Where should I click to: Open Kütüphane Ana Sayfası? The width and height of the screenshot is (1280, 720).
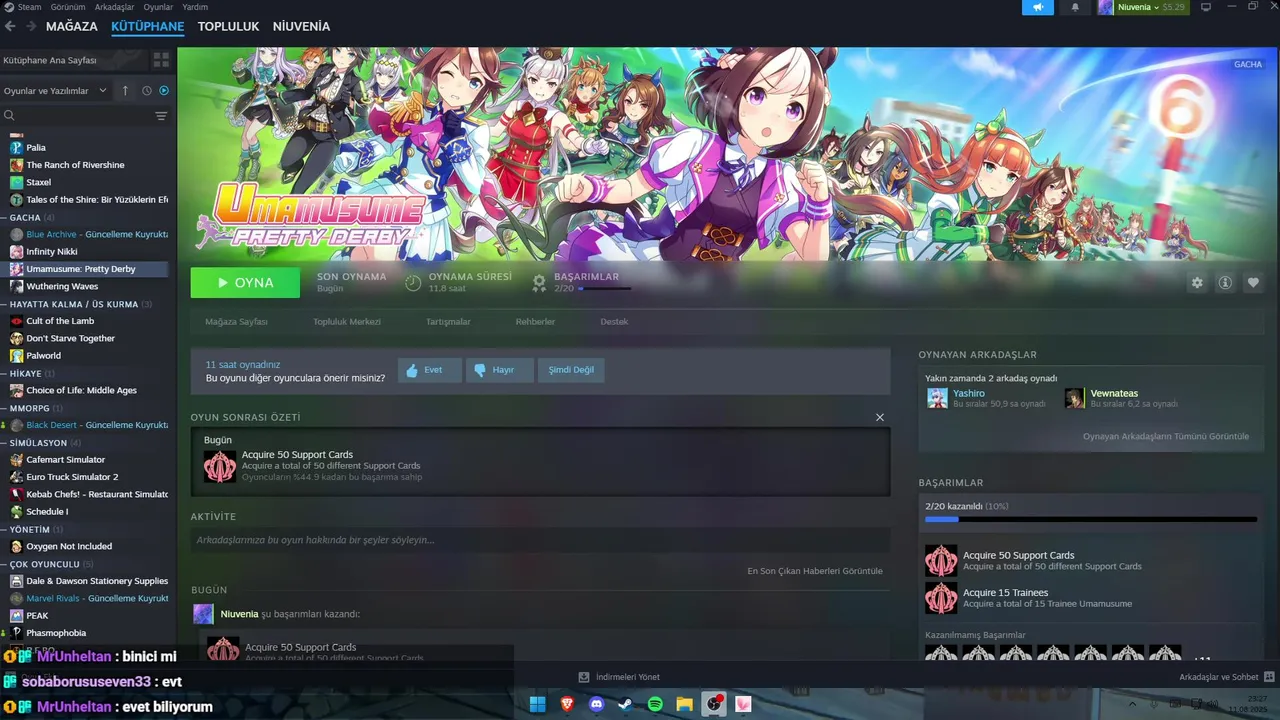74,60
